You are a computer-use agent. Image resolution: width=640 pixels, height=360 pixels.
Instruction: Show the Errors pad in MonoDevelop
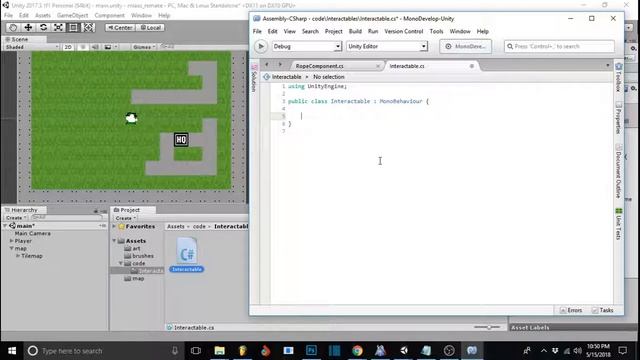571,310
